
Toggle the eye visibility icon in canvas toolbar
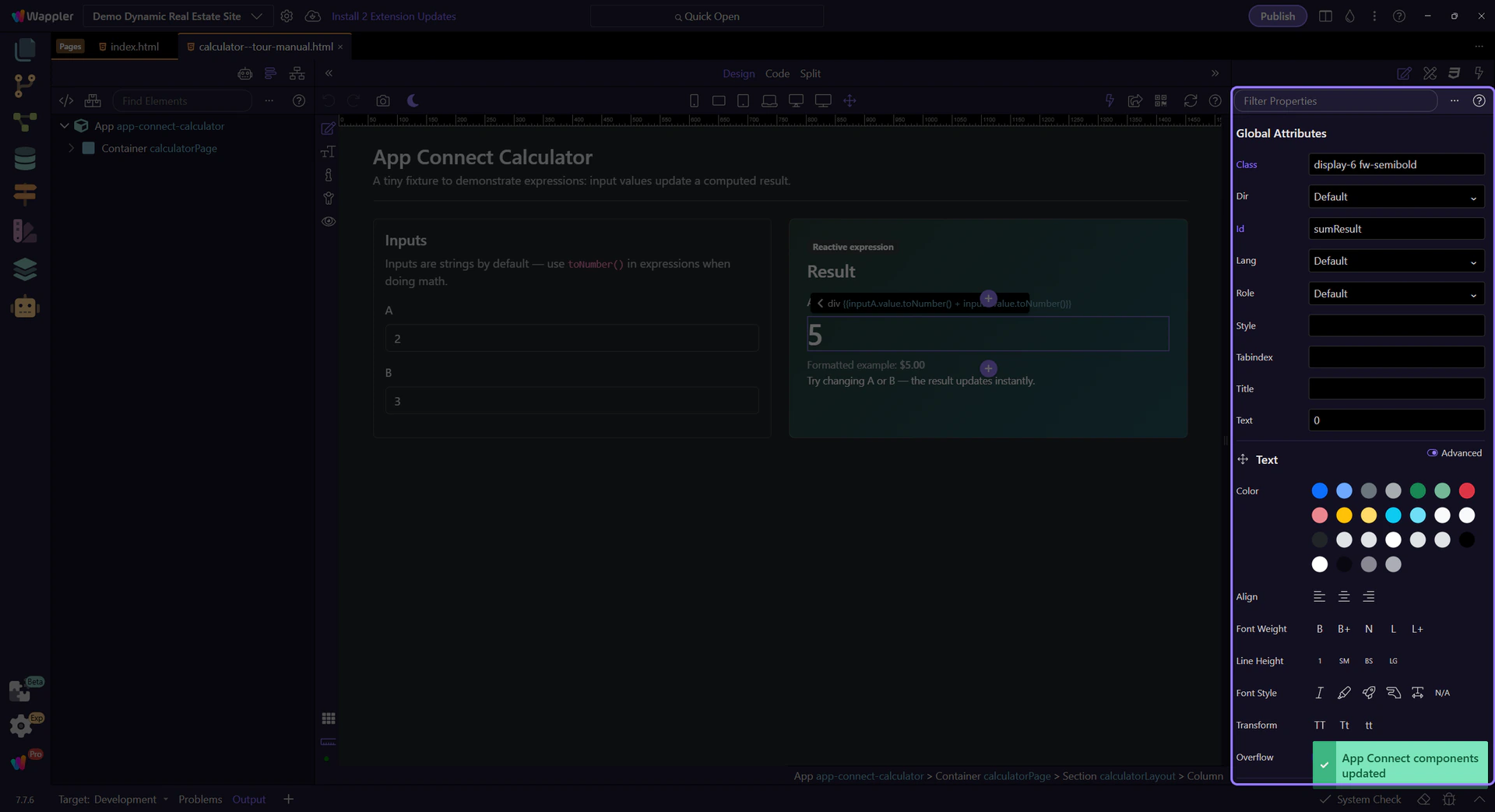pyautogui.click(x=329, y=222)
